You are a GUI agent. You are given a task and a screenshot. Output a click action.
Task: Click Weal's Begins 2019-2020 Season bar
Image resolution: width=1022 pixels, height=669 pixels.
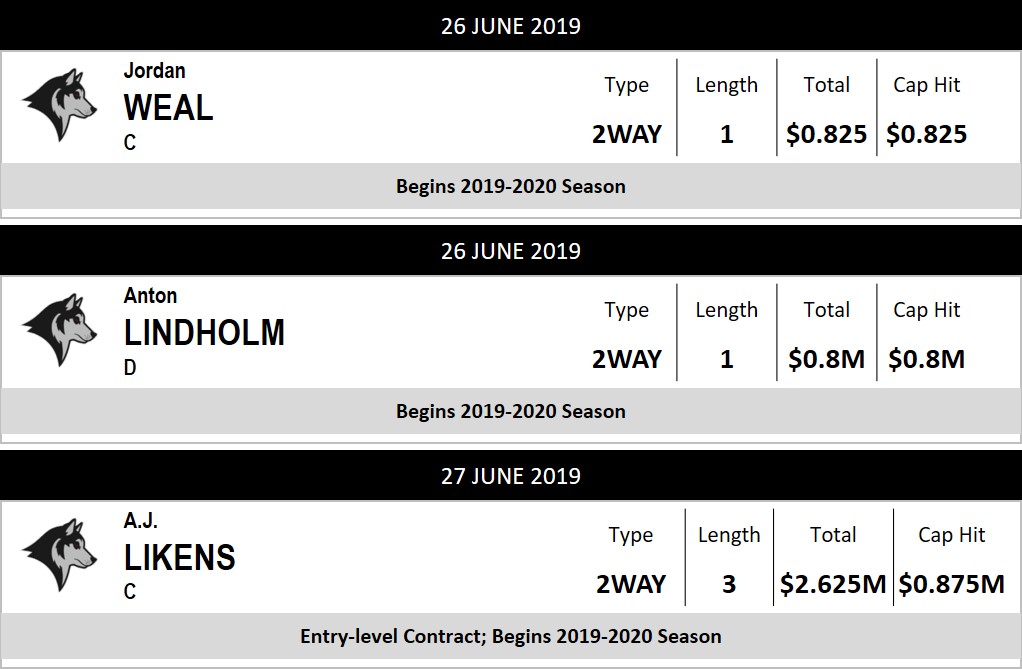point(511,186)
